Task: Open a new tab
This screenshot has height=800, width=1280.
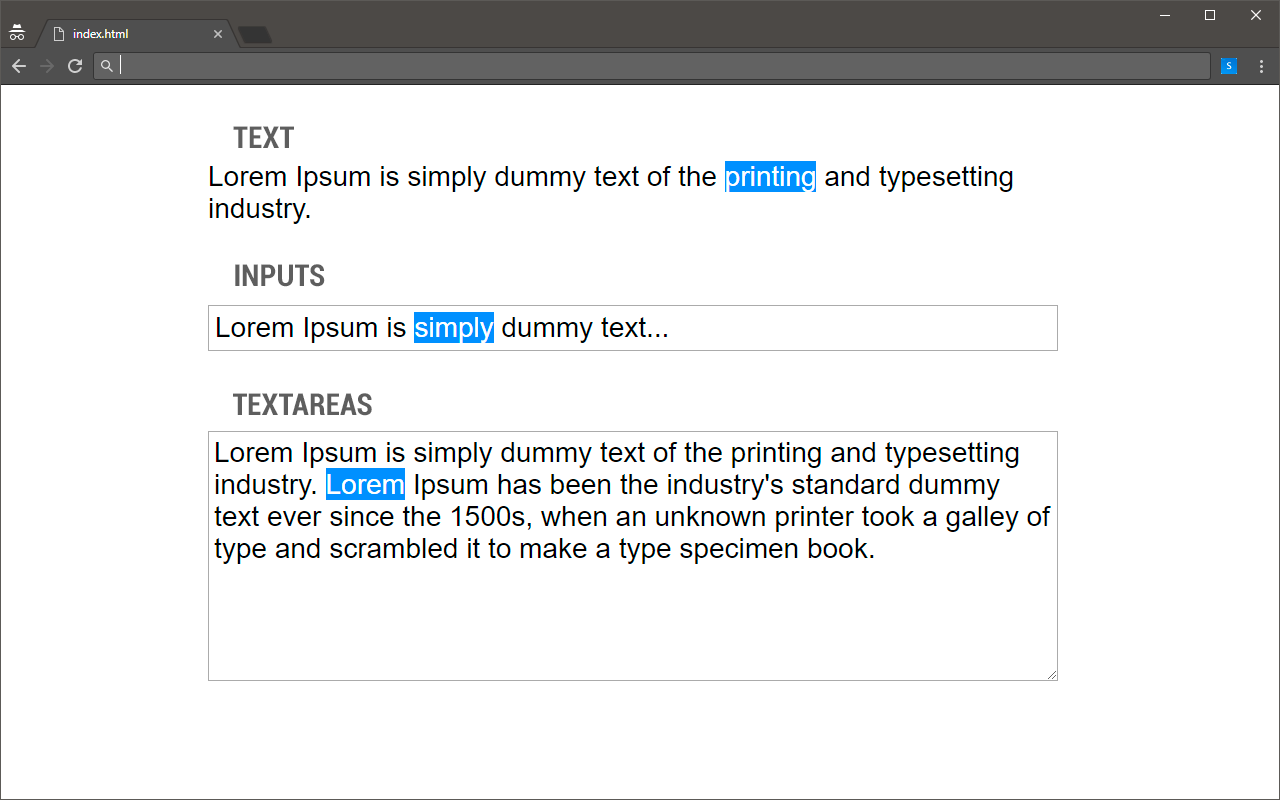Action: (255, 36)
